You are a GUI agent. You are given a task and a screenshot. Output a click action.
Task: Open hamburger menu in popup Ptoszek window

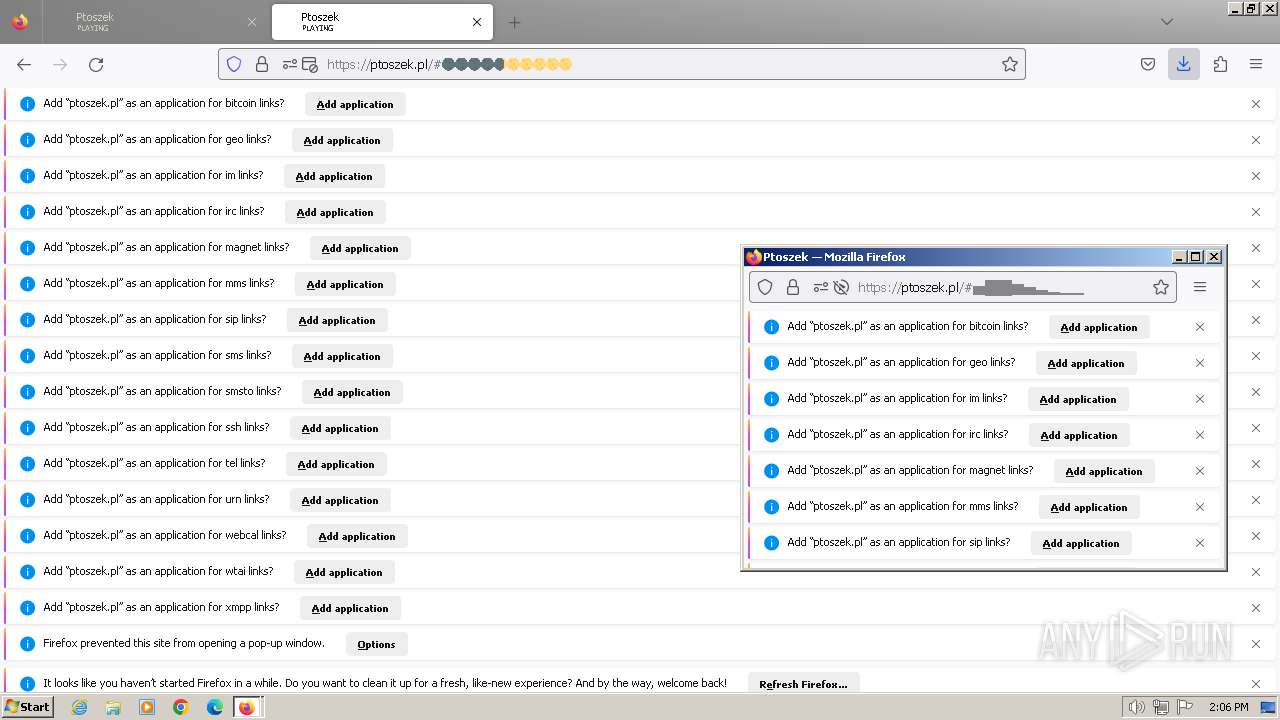pyautogui.click(x=1200, y=287)
